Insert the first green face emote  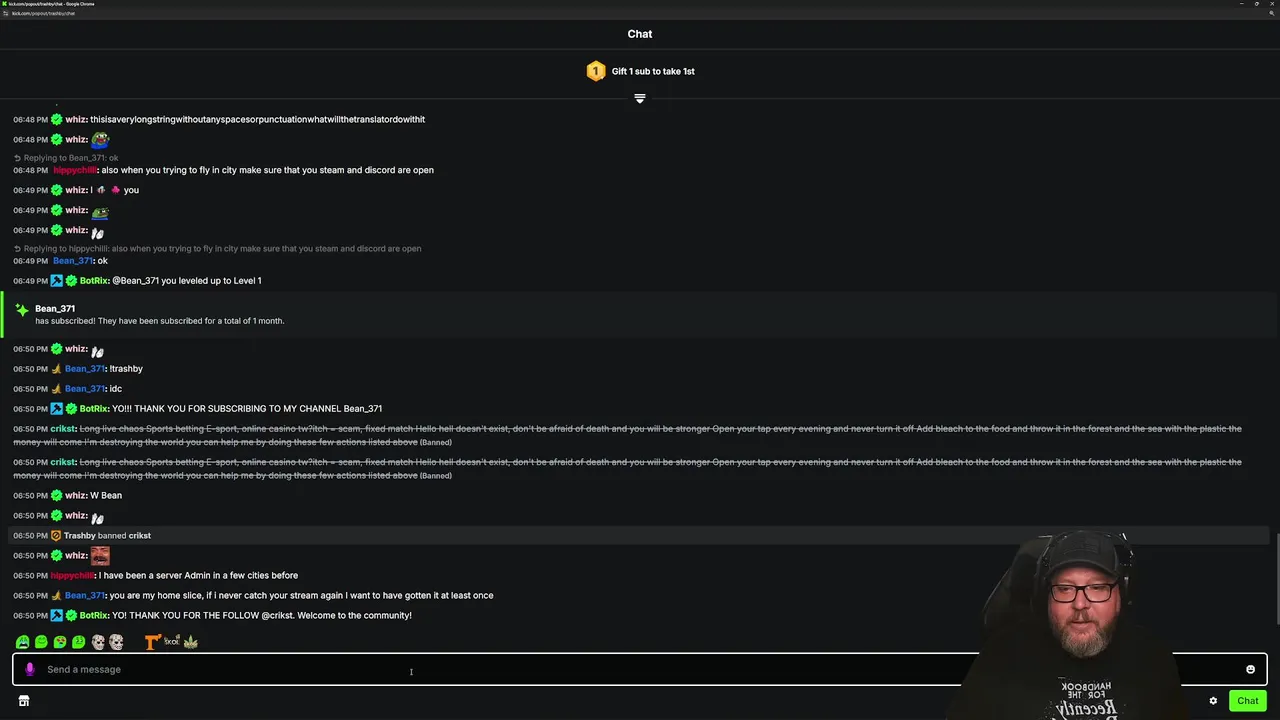pyautogui.click(x=22, y=642)
